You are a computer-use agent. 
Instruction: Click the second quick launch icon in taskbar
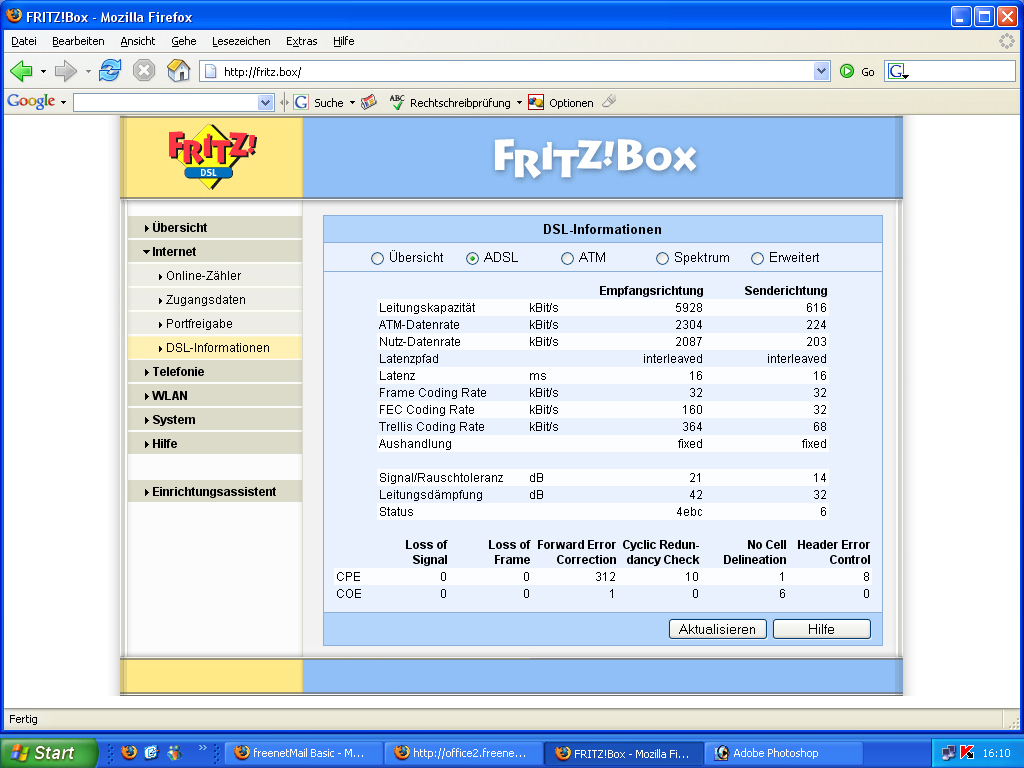coord(152,752)
